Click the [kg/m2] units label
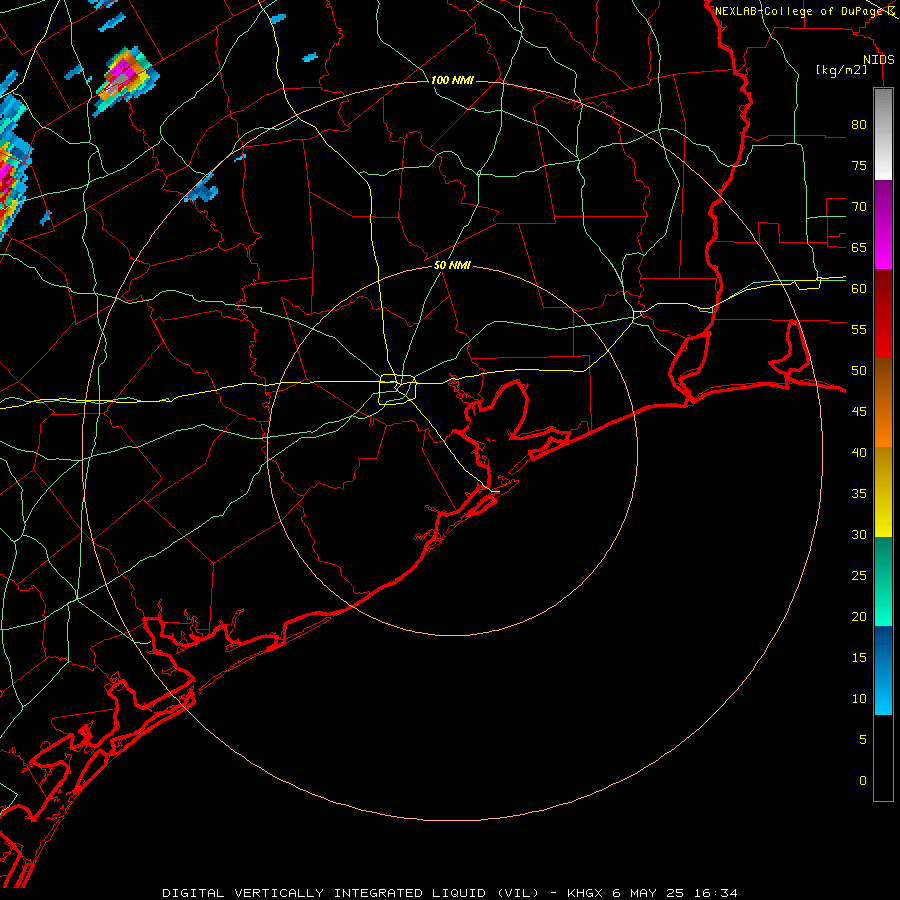Screen dimensions: 900x900 coord(841,70)
